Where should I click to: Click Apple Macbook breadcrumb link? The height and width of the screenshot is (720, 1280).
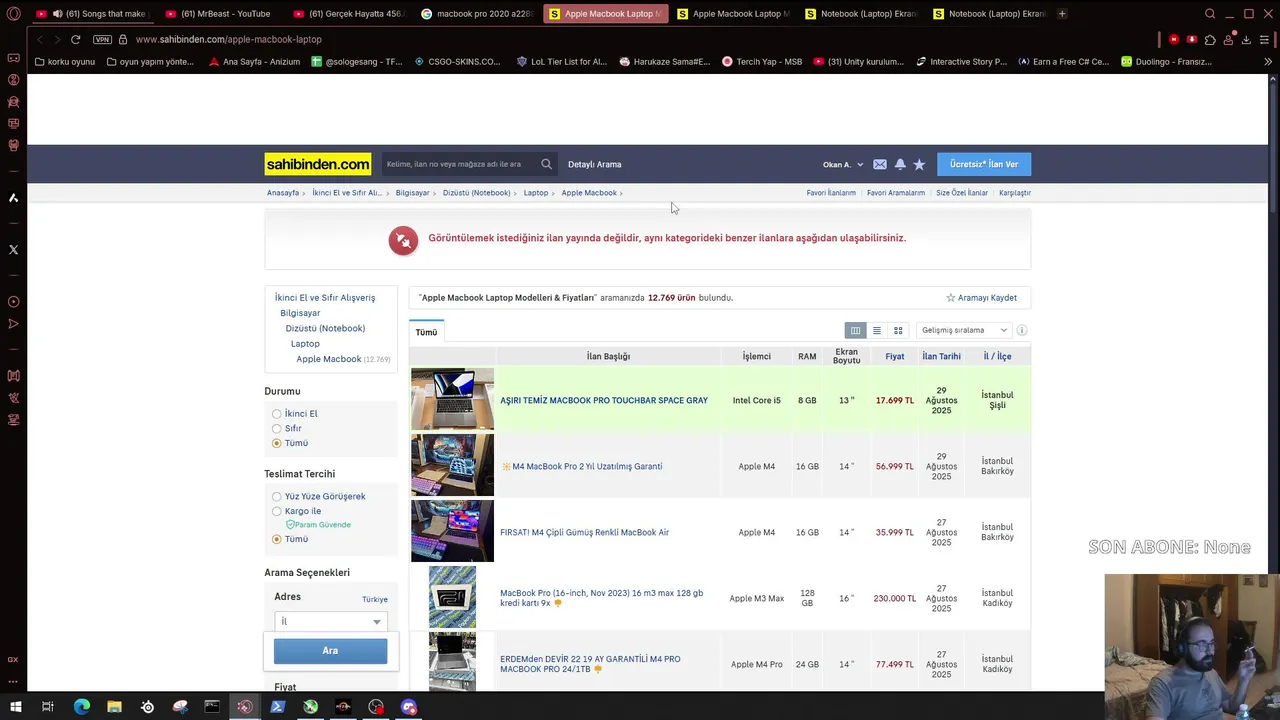pyautogui.click(x=589, y=193)
